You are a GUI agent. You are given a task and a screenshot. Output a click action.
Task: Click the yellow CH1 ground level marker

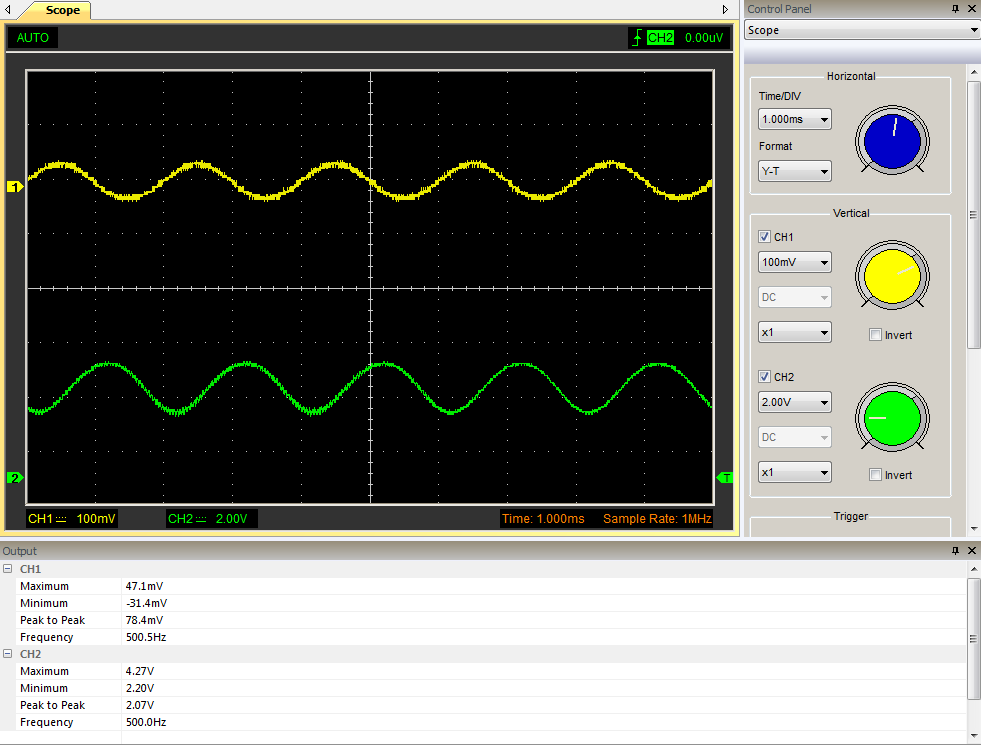(x=15, y=187)
